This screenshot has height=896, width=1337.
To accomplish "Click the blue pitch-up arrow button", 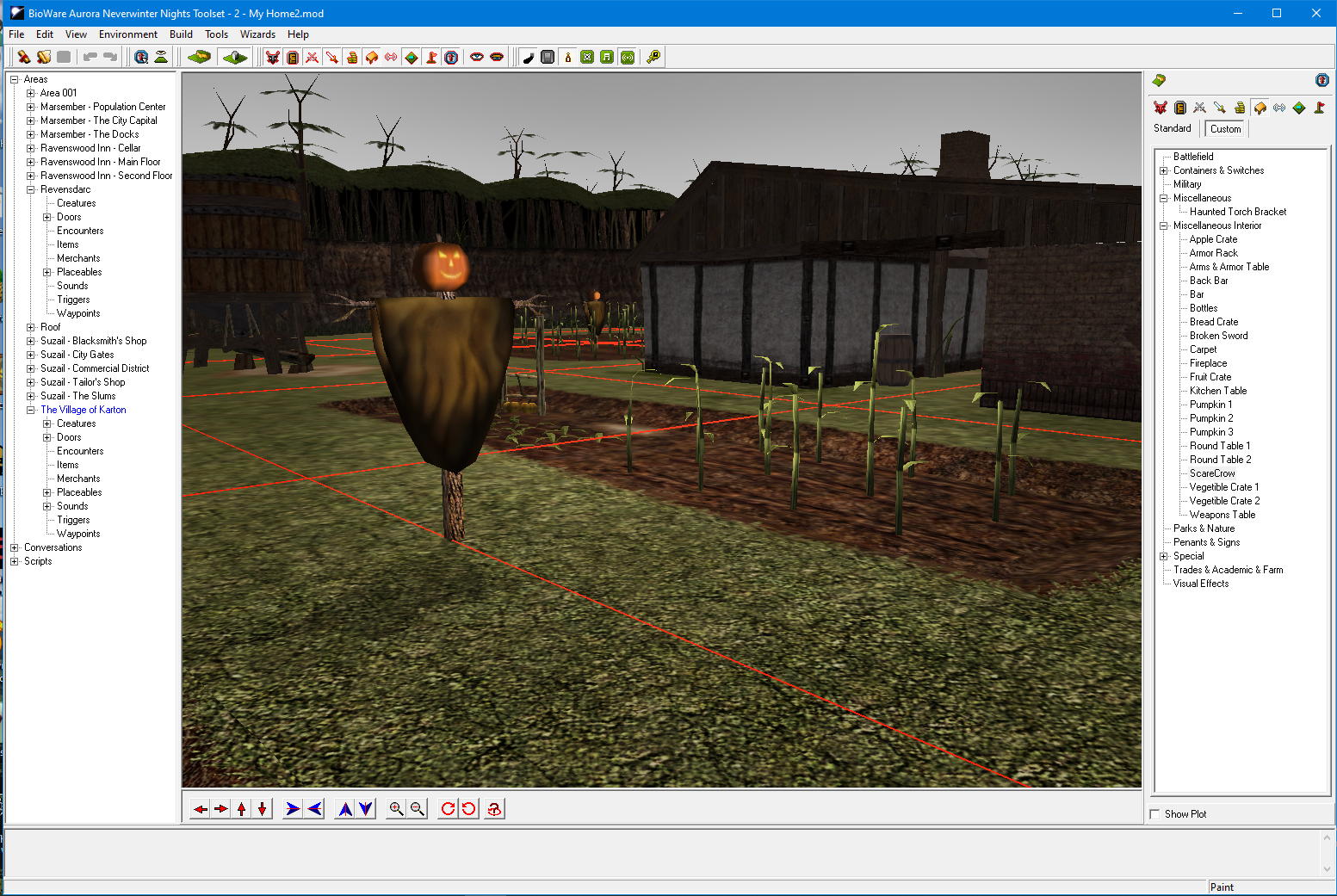I will click(x=345, y=809).
